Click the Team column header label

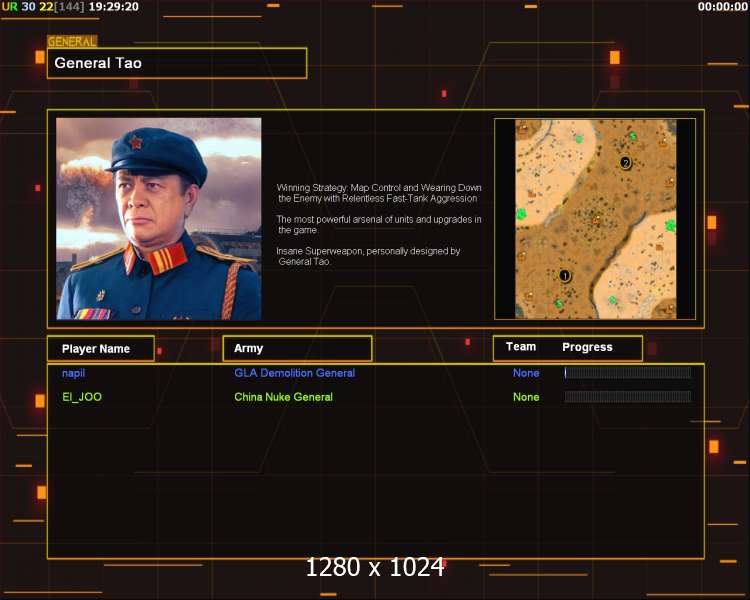pyautogui.click(x=521, y=347)
